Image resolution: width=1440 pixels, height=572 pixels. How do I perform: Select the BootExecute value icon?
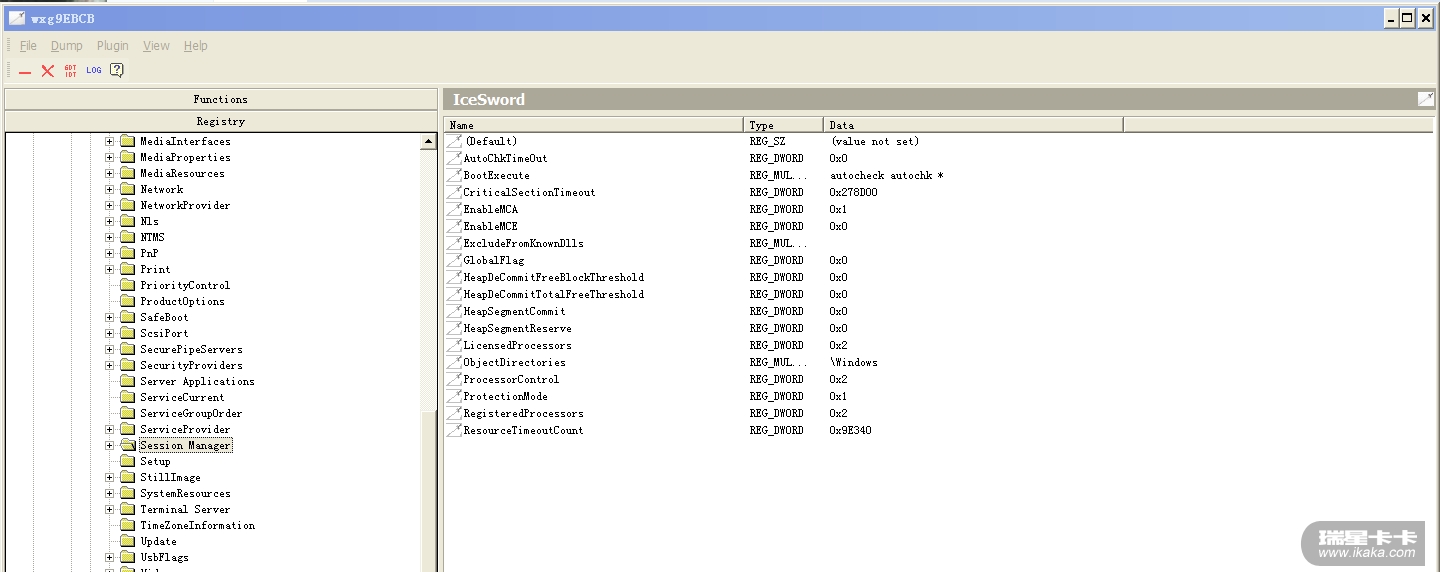point(454,175)
